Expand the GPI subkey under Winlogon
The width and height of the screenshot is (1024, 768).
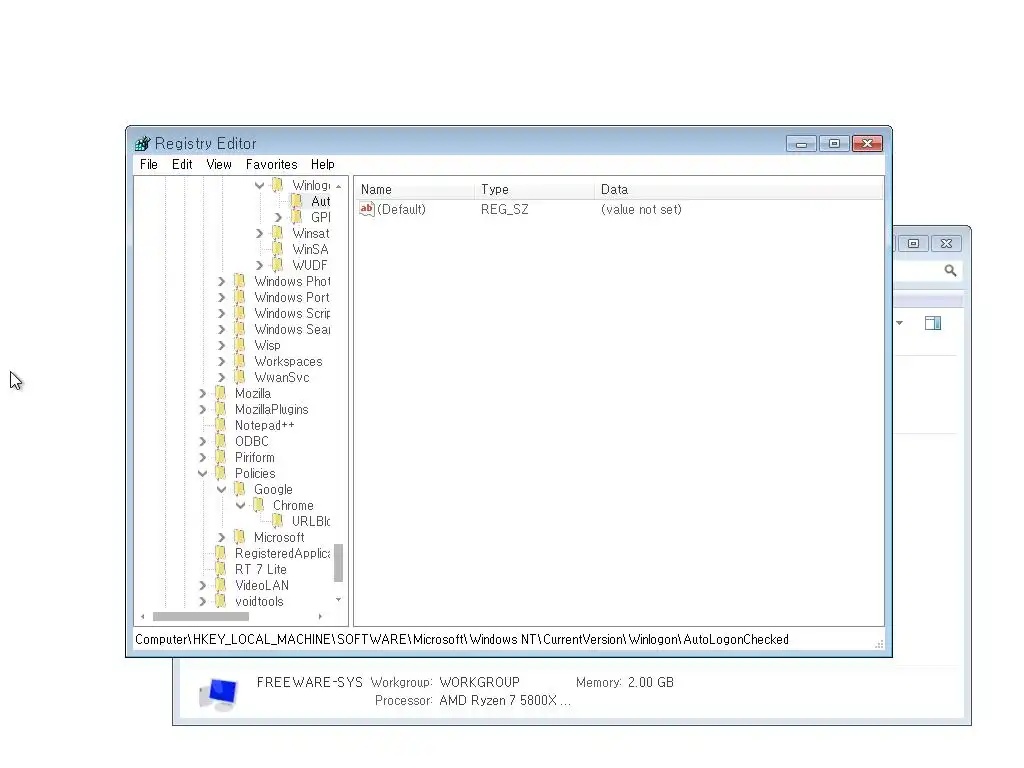click(x=278, y=217)
